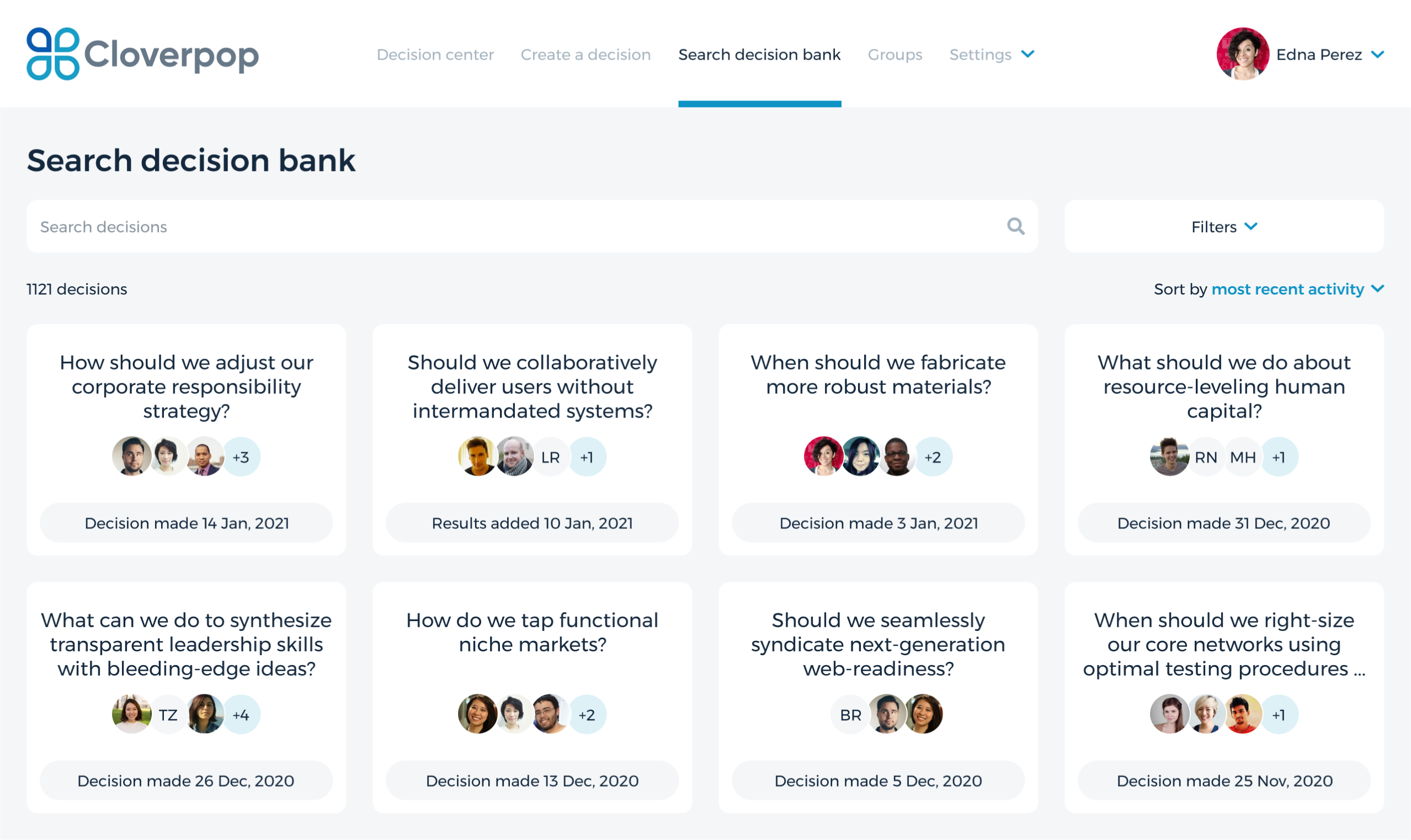The width and height of the screenshot is (1411, 840).
Task: Click the Cloverpop logo
Action: coord(142,55)
